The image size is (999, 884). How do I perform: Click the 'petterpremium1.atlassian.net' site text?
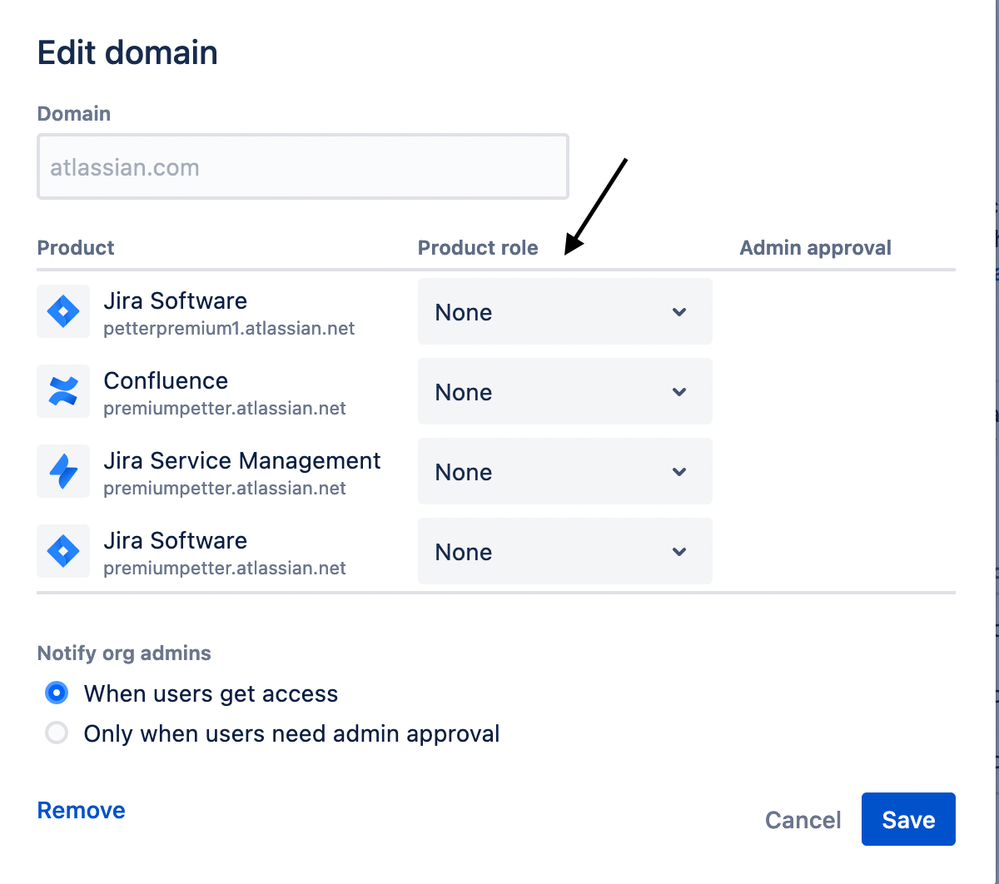[229, 329]
